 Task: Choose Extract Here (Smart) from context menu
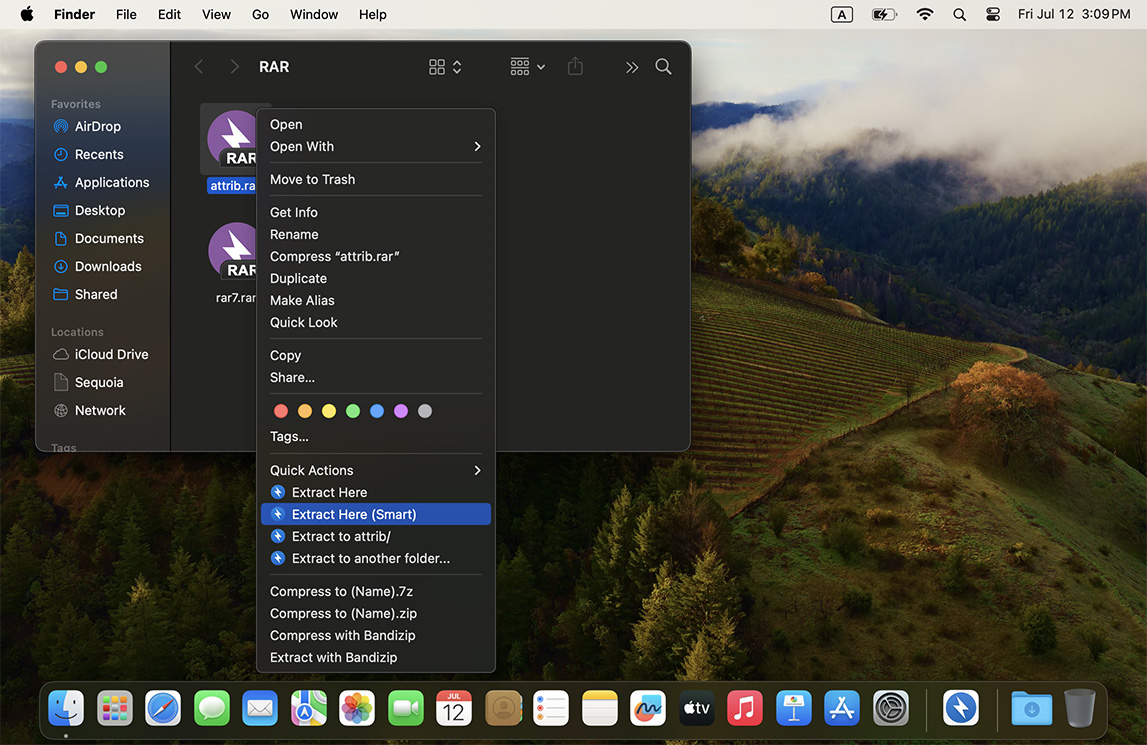point(354,514)
